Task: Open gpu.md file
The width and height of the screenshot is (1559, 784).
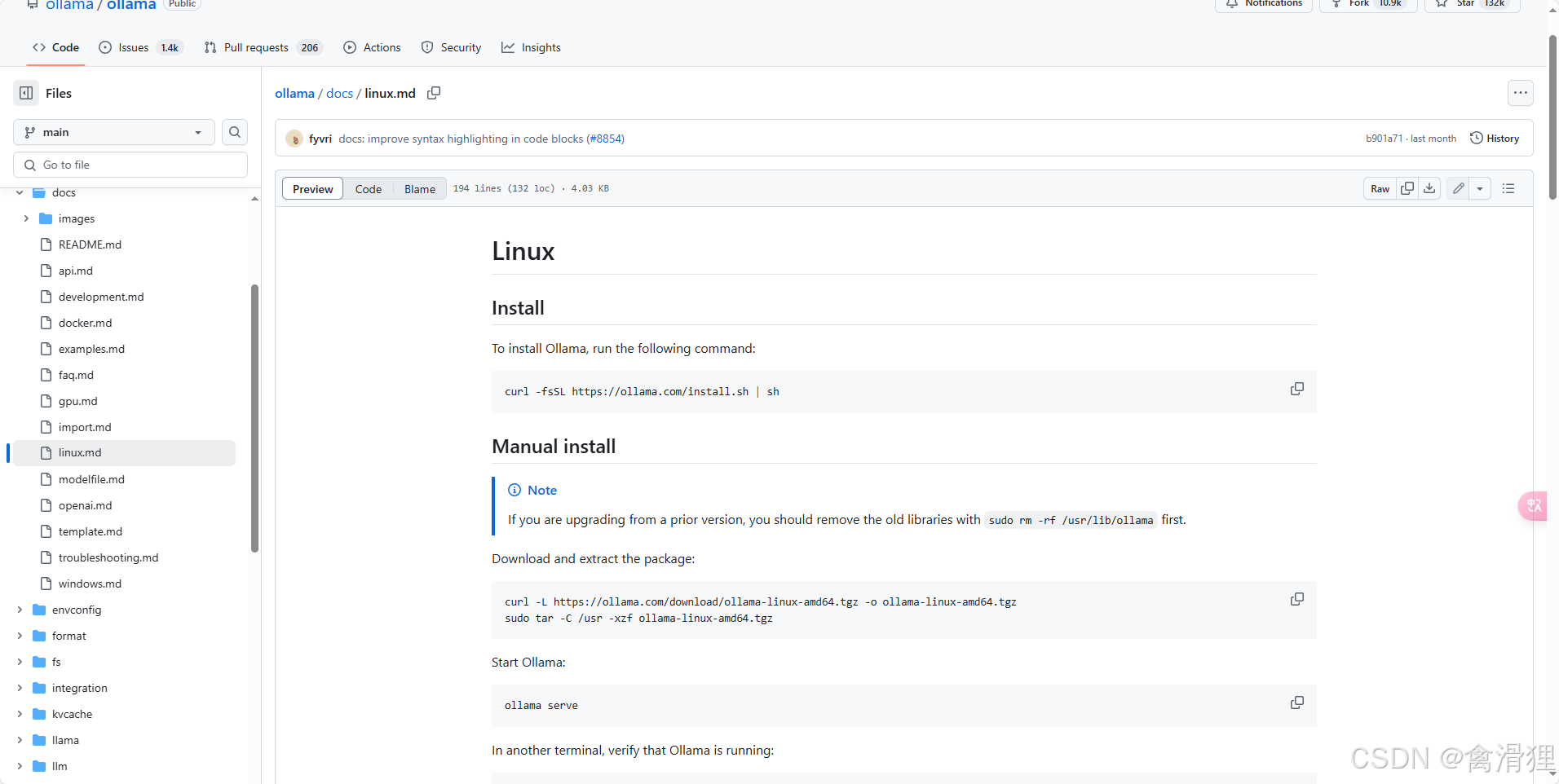Action: (x=77, y=401)
